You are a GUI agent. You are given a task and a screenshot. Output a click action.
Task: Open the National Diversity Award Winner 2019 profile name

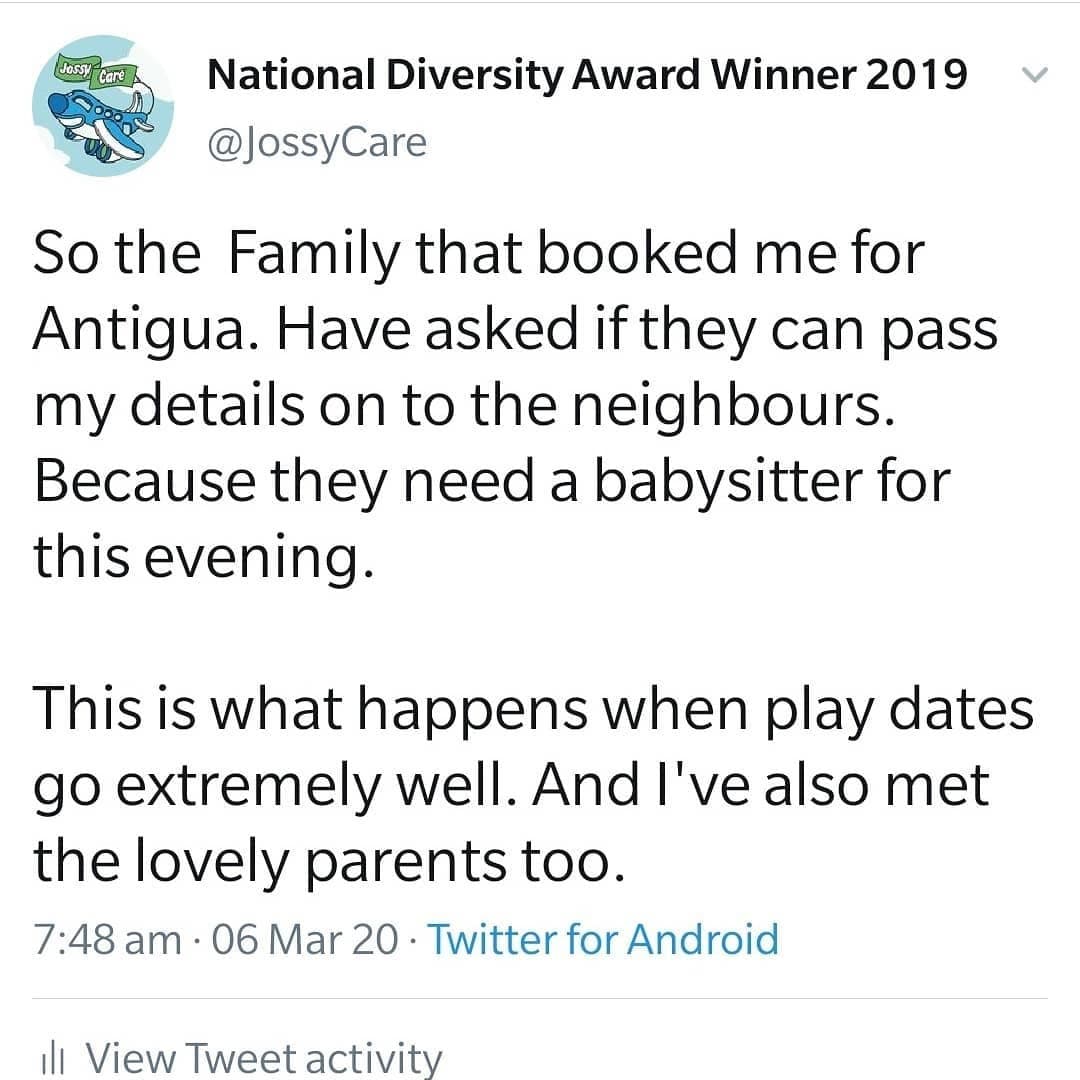click(x=587, y=74)
